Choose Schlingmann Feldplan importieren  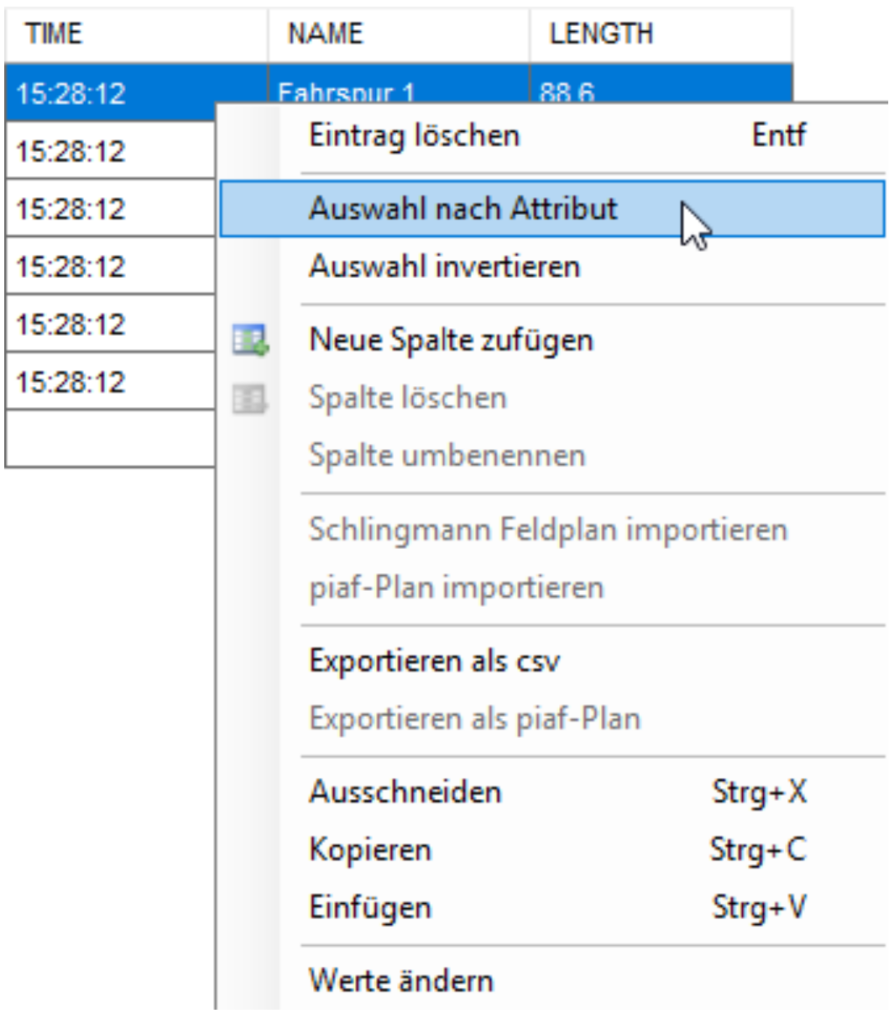548,529
